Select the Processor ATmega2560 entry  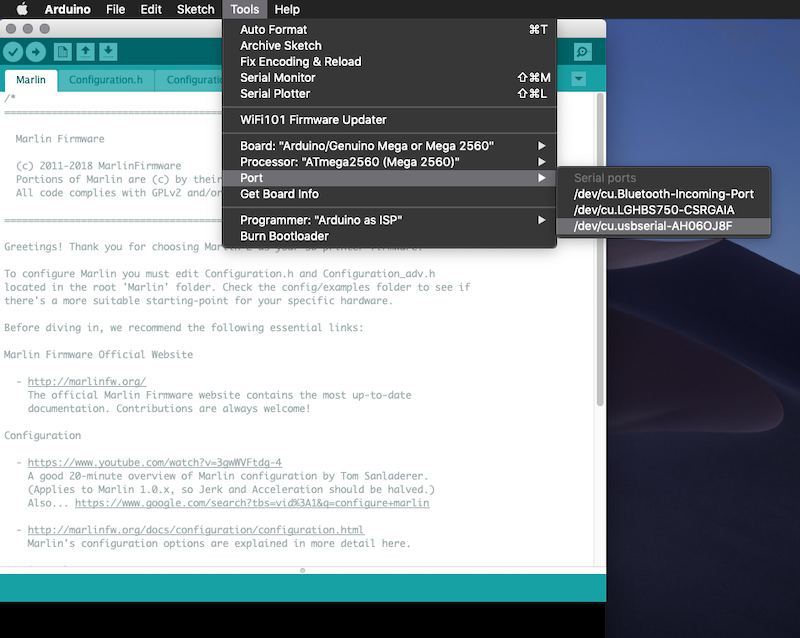click(x=389, y=162)
